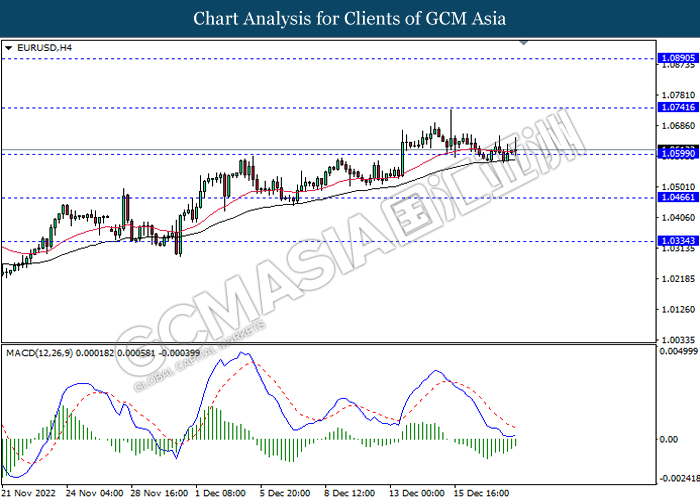Click the Chart Analysis for Clients title
700x500 pixels.
[x=350, y=18]
